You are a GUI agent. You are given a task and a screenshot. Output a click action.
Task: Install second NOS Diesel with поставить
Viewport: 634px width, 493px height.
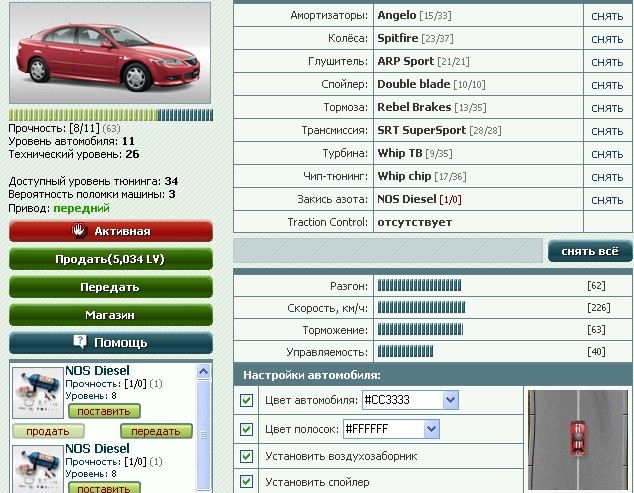tap(104, 488)
